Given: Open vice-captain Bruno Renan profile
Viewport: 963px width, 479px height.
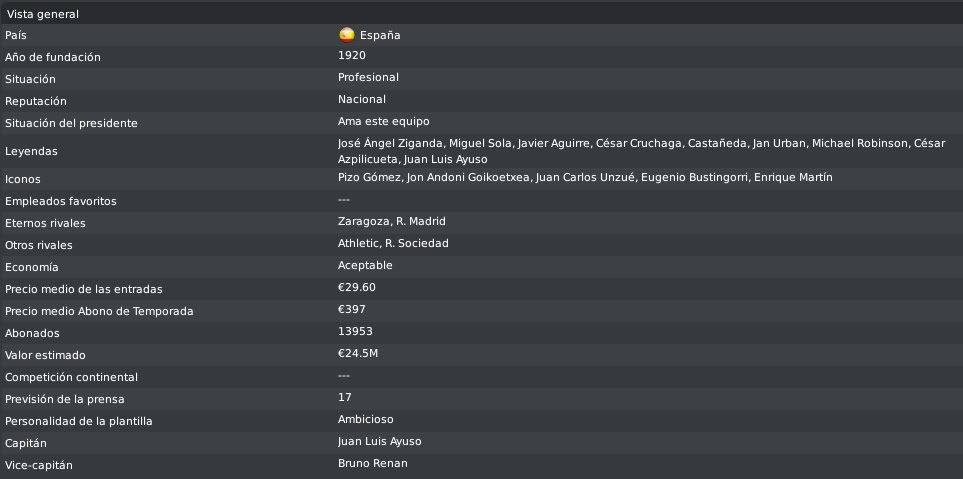Looking at the screenshot, I should (x=372, y=464).
